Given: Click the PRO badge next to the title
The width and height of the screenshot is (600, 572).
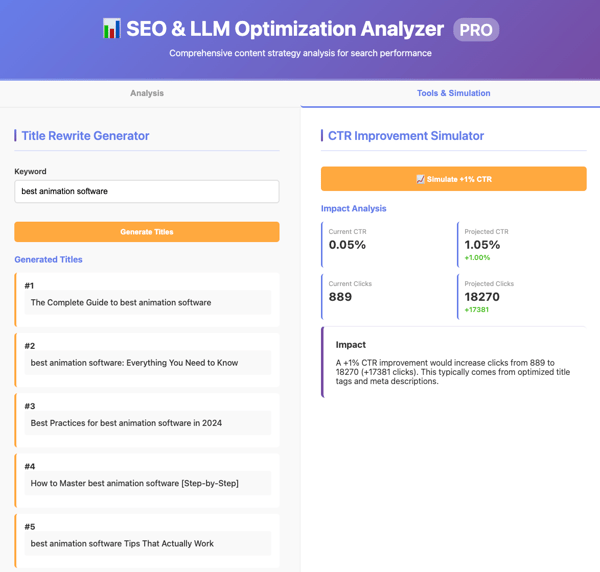Looking at the screenshot, I should click(x=476, y=30).
